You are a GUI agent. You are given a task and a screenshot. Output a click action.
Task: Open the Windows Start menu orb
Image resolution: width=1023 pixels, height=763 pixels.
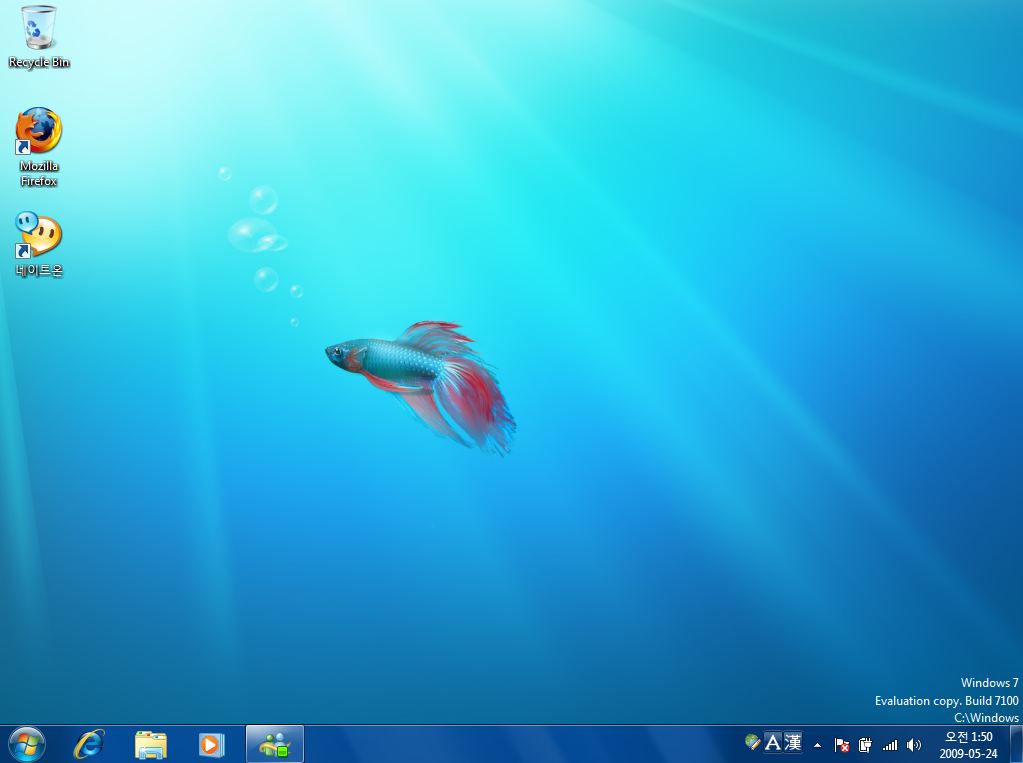coord(26,744)
